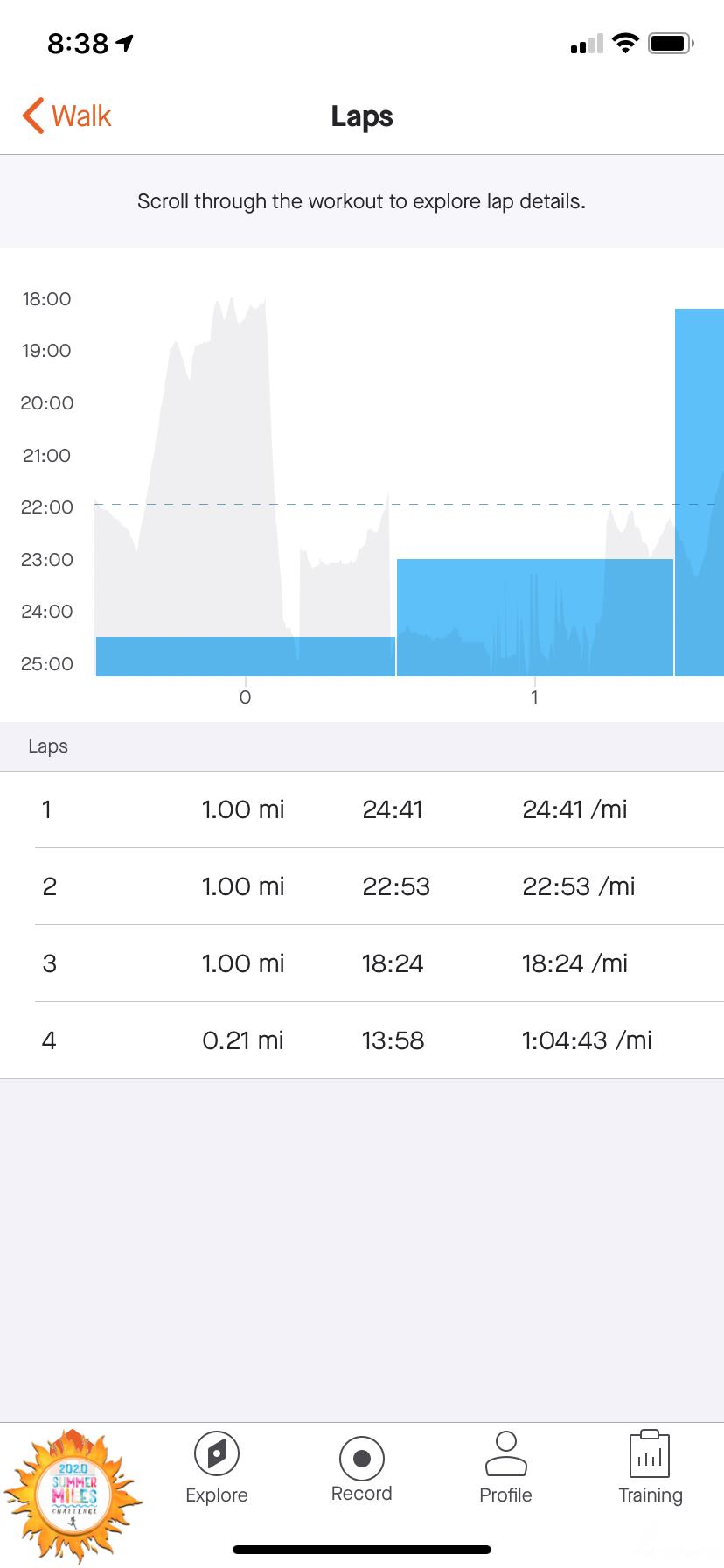Tap the cellular signal bars icon

pyautogui.click(x=587, y=44)
